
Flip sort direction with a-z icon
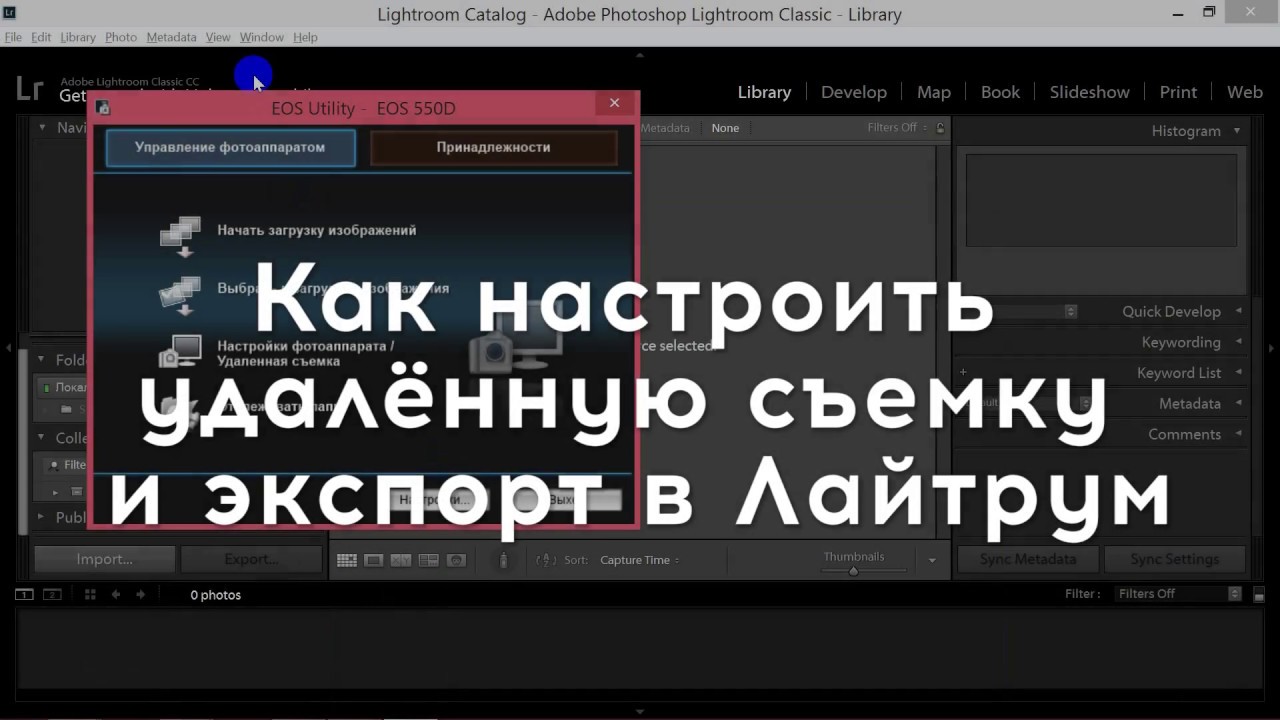coord(545,560)
